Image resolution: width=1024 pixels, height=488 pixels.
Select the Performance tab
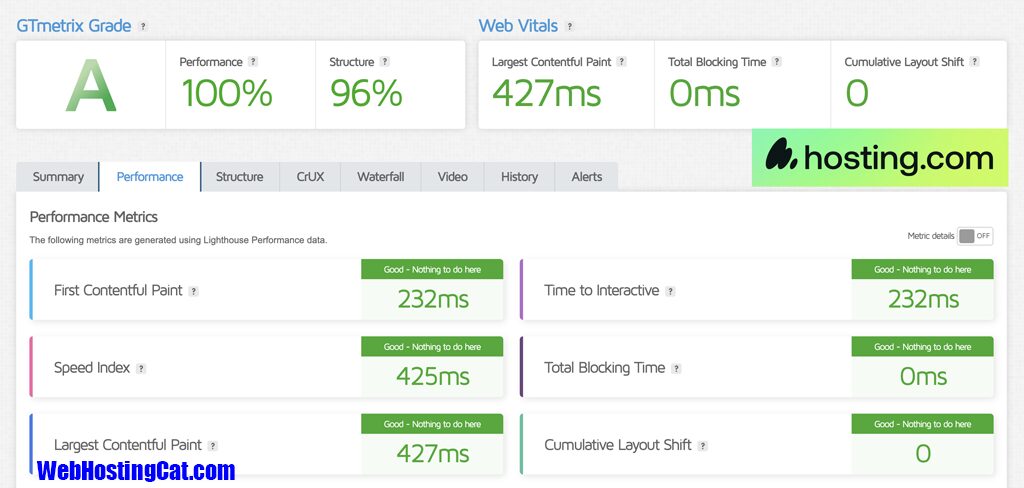150,176
